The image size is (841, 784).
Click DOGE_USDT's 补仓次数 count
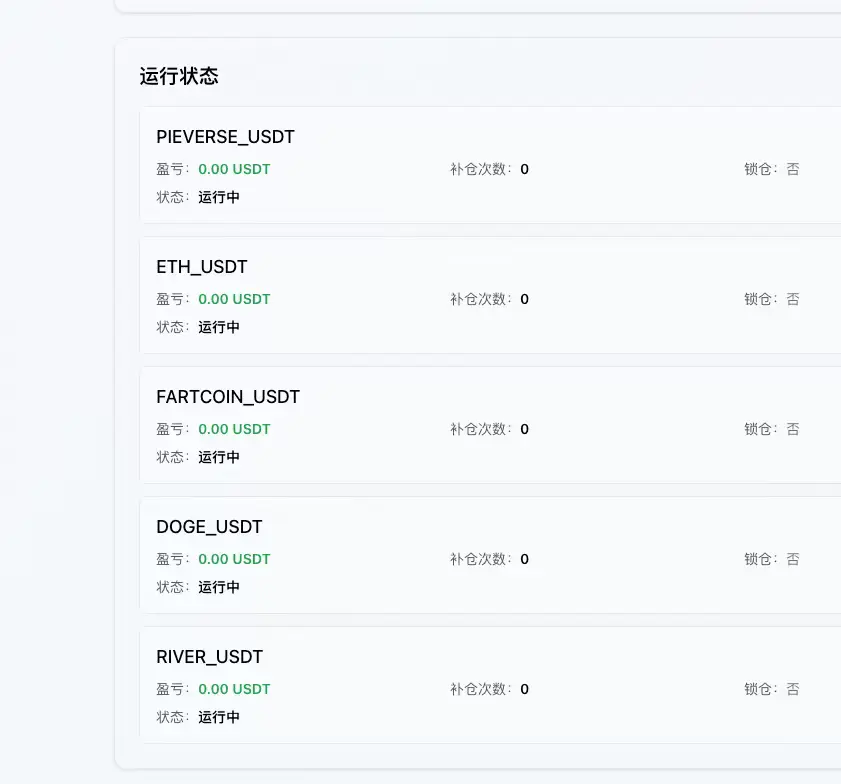(524, 559)
